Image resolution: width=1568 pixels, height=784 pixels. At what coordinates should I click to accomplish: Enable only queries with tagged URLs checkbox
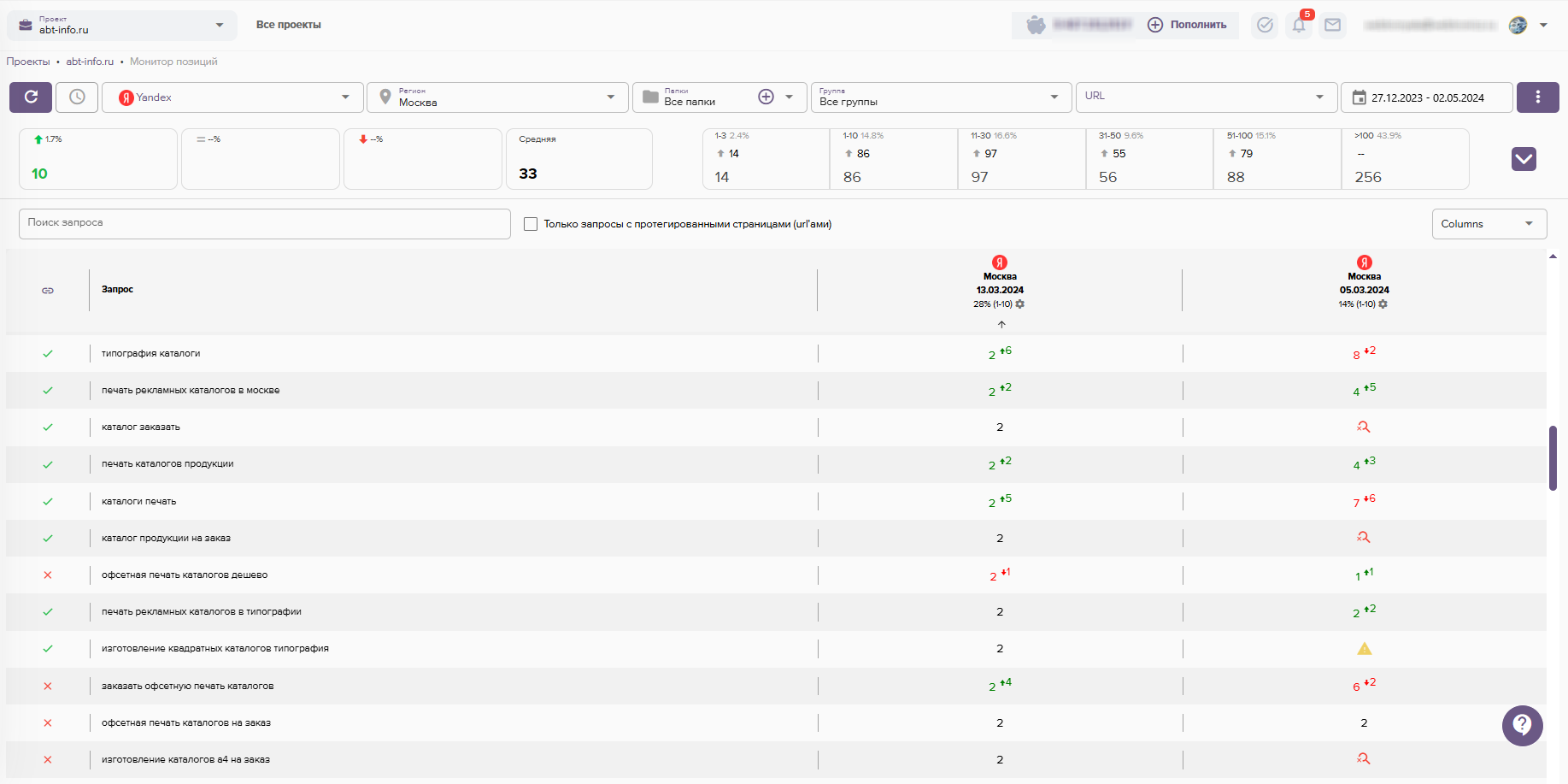point(531,224)
